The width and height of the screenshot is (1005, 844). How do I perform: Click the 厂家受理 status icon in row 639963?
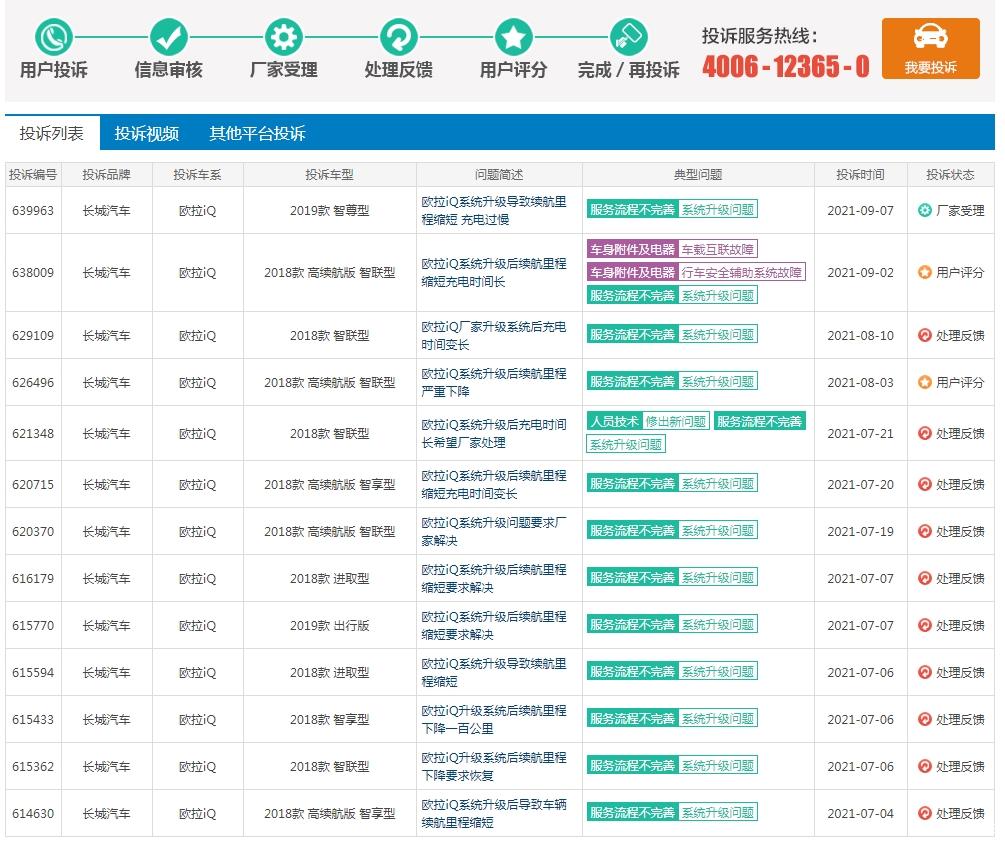tap(924, 210)
